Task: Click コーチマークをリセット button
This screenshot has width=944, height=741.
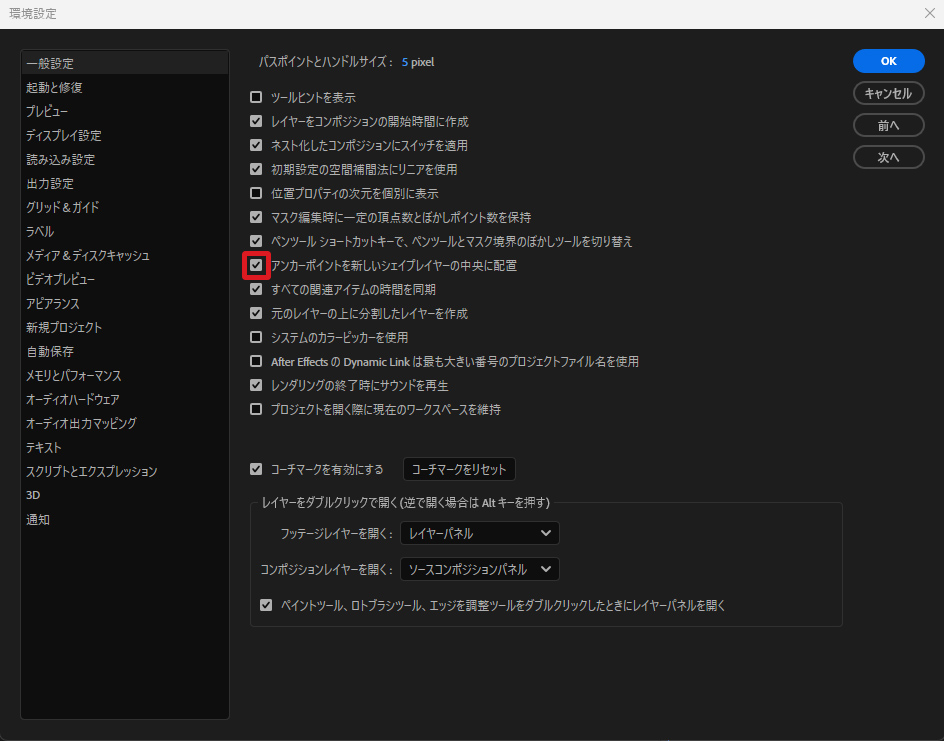Action: [459, 469]
